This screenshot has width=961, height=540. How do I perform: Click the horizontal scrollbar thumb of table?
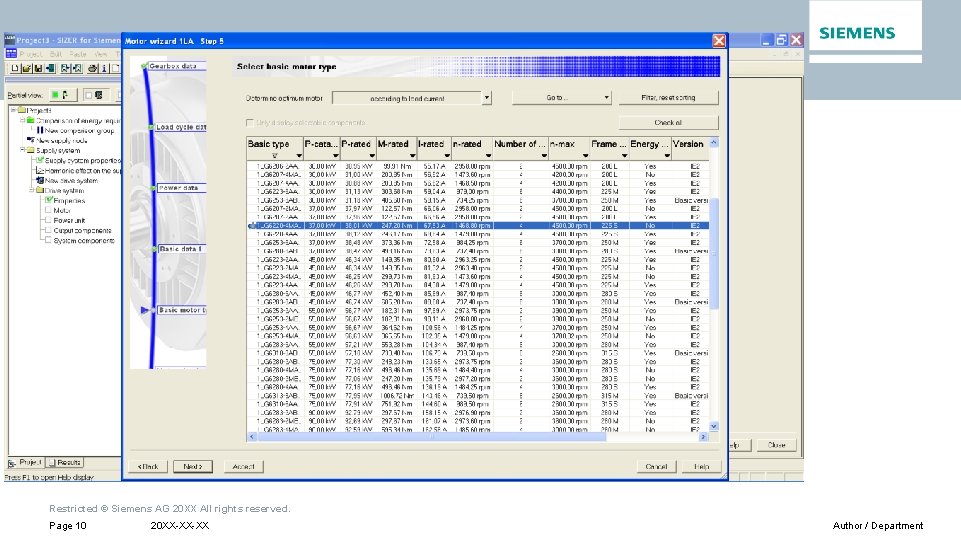431,436
